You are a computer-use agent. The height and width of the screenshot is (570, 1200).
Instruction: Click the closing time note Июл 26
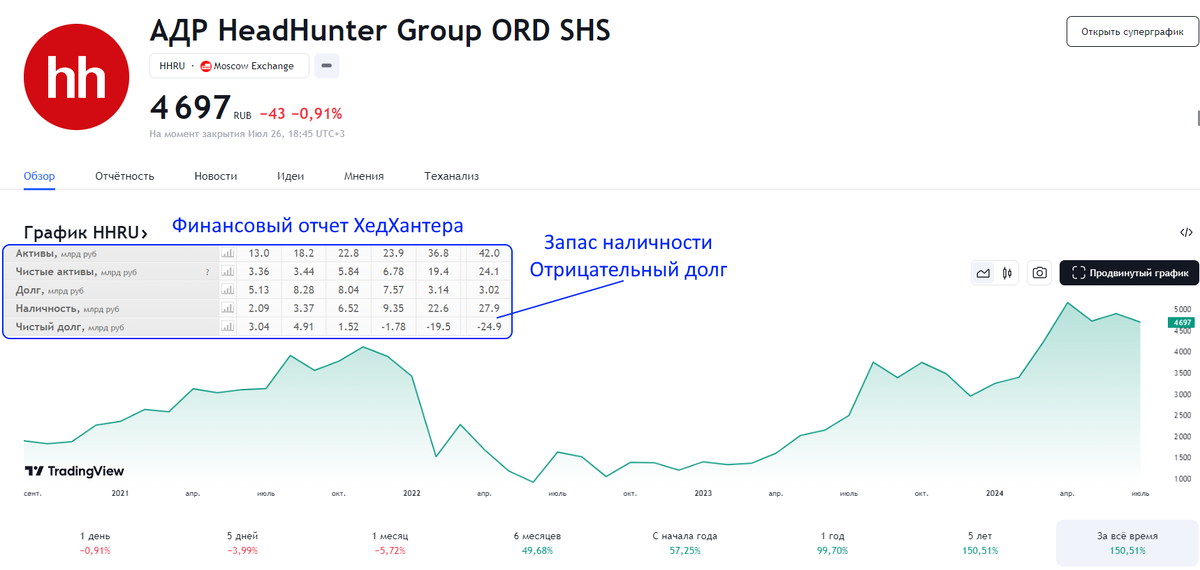pyautogui.click(x=247, y=133)
